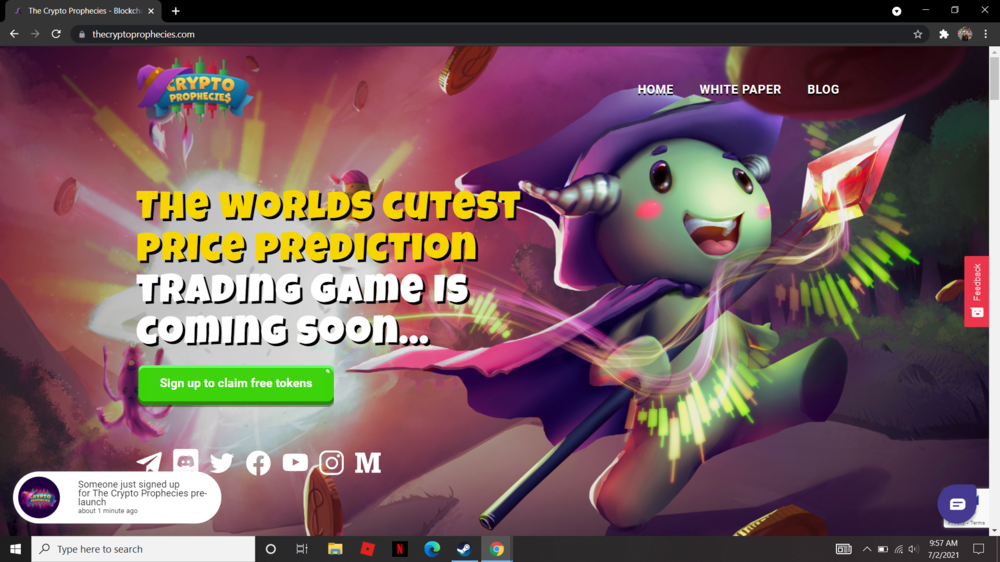Go to the BLOG page
This screenshot has height=562, width=1000.
[823, 89]
